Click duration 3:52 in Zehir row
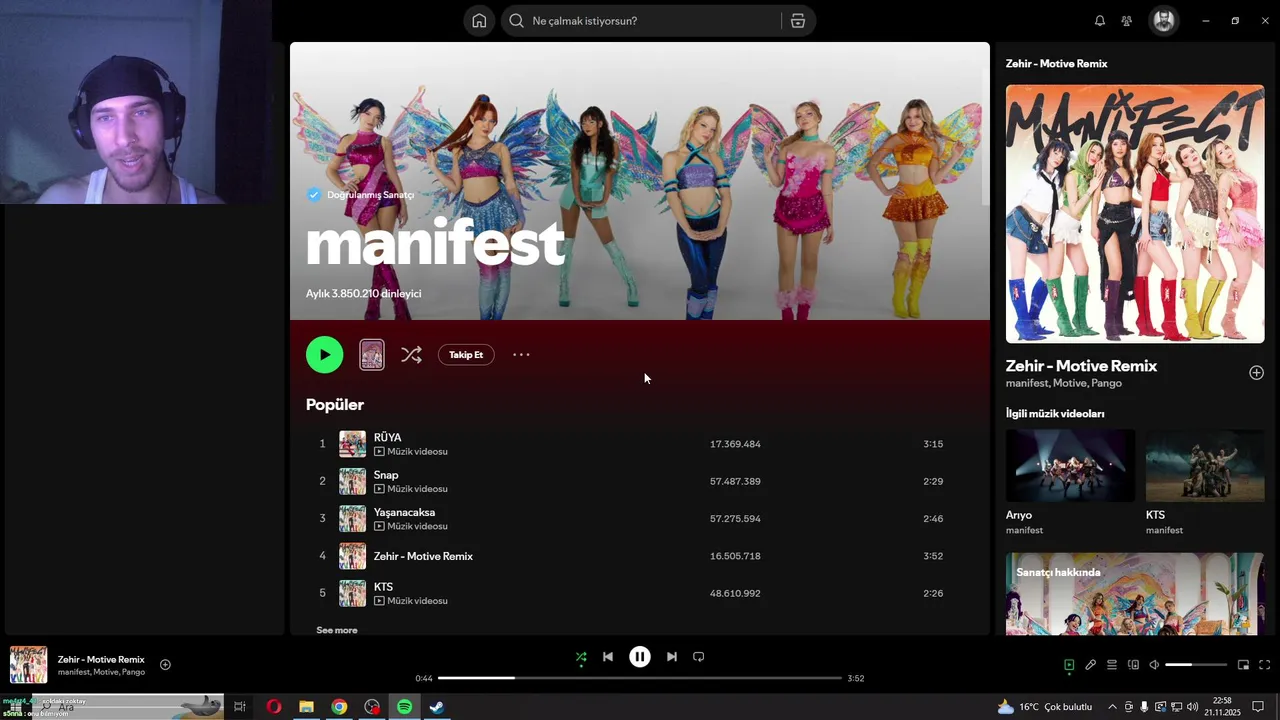 (933, 556)
